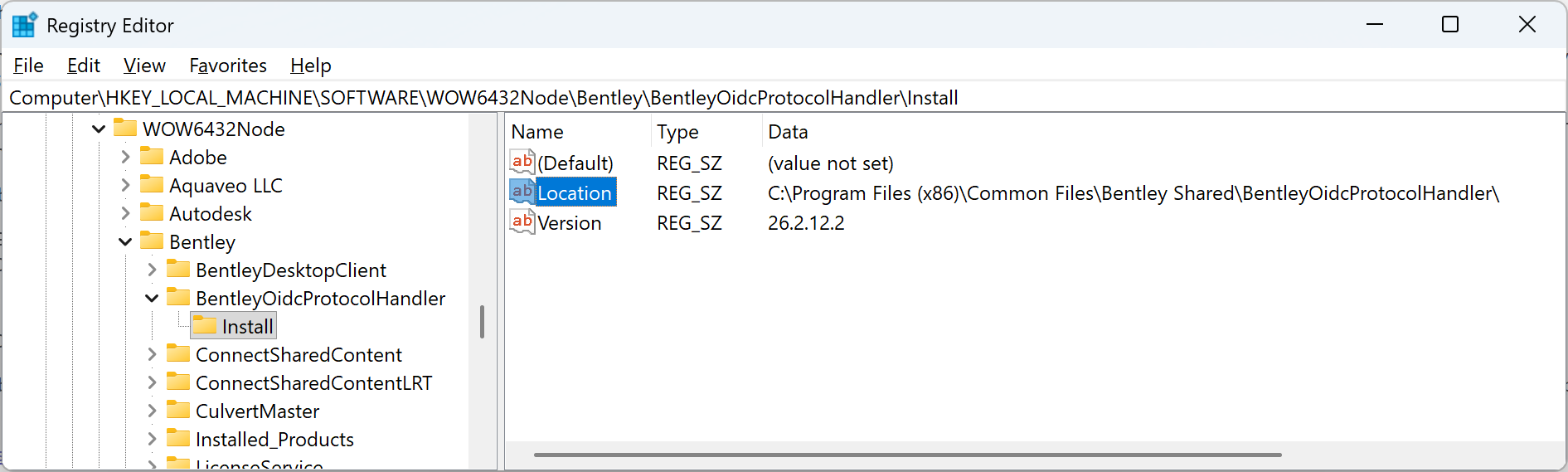Image resolution: width=1568 pixels, height=472 pixels.
Task: Open the View menu
Action: click(144, 66)
